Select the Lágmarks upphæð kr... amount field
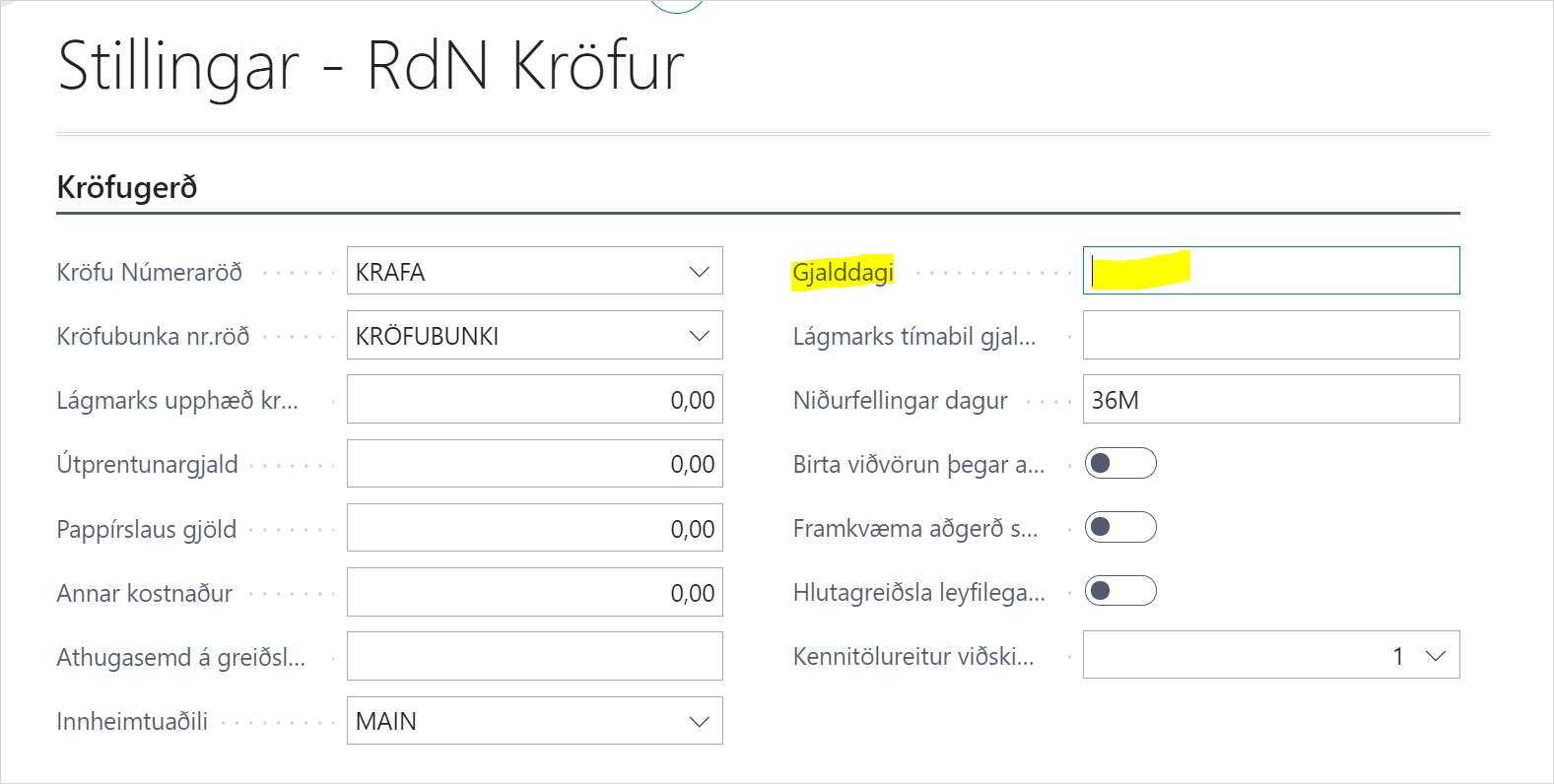 [534, 400]
